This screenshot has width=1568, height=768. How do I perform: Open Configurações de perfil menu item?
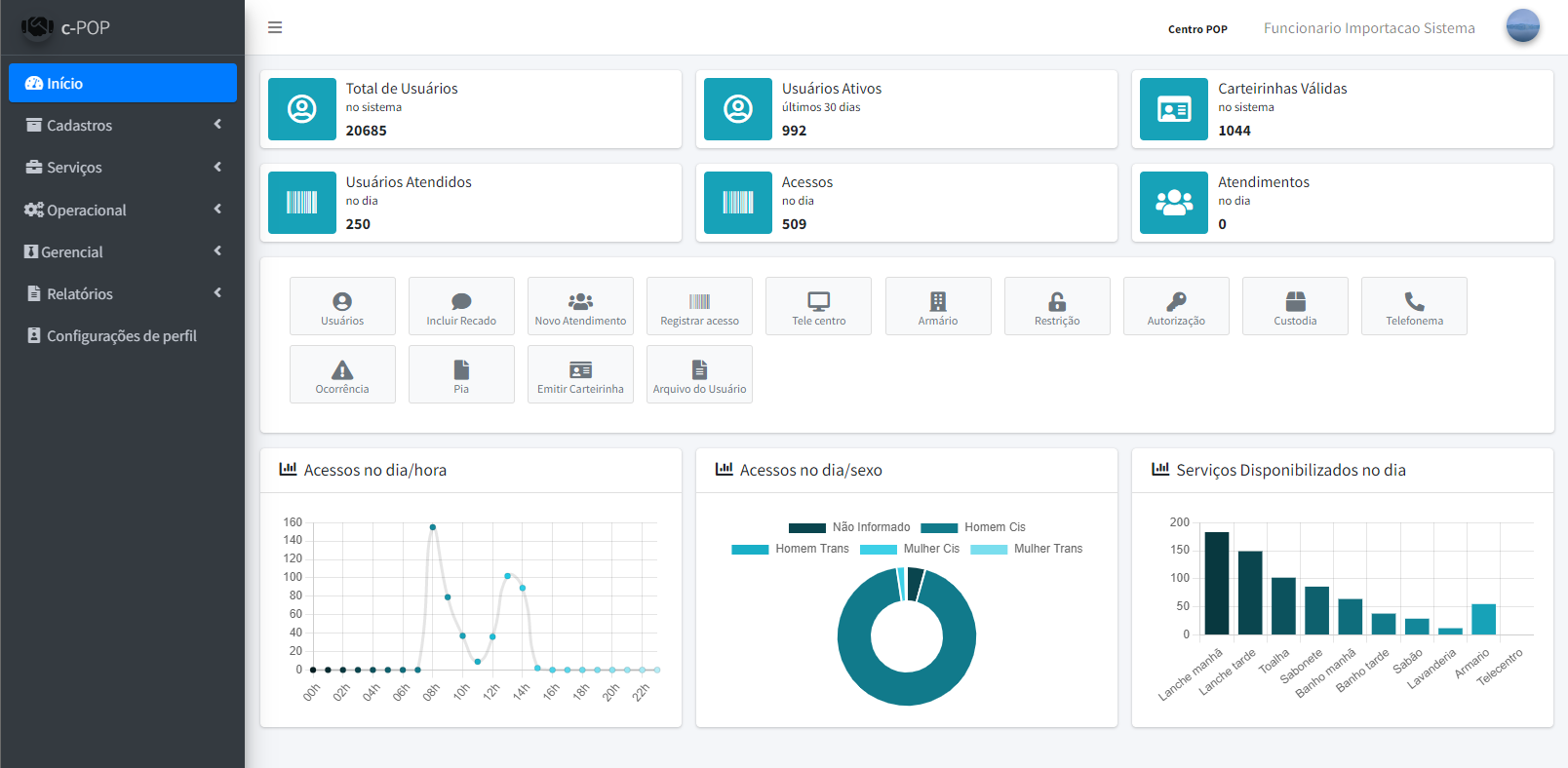tap(123, 335)
